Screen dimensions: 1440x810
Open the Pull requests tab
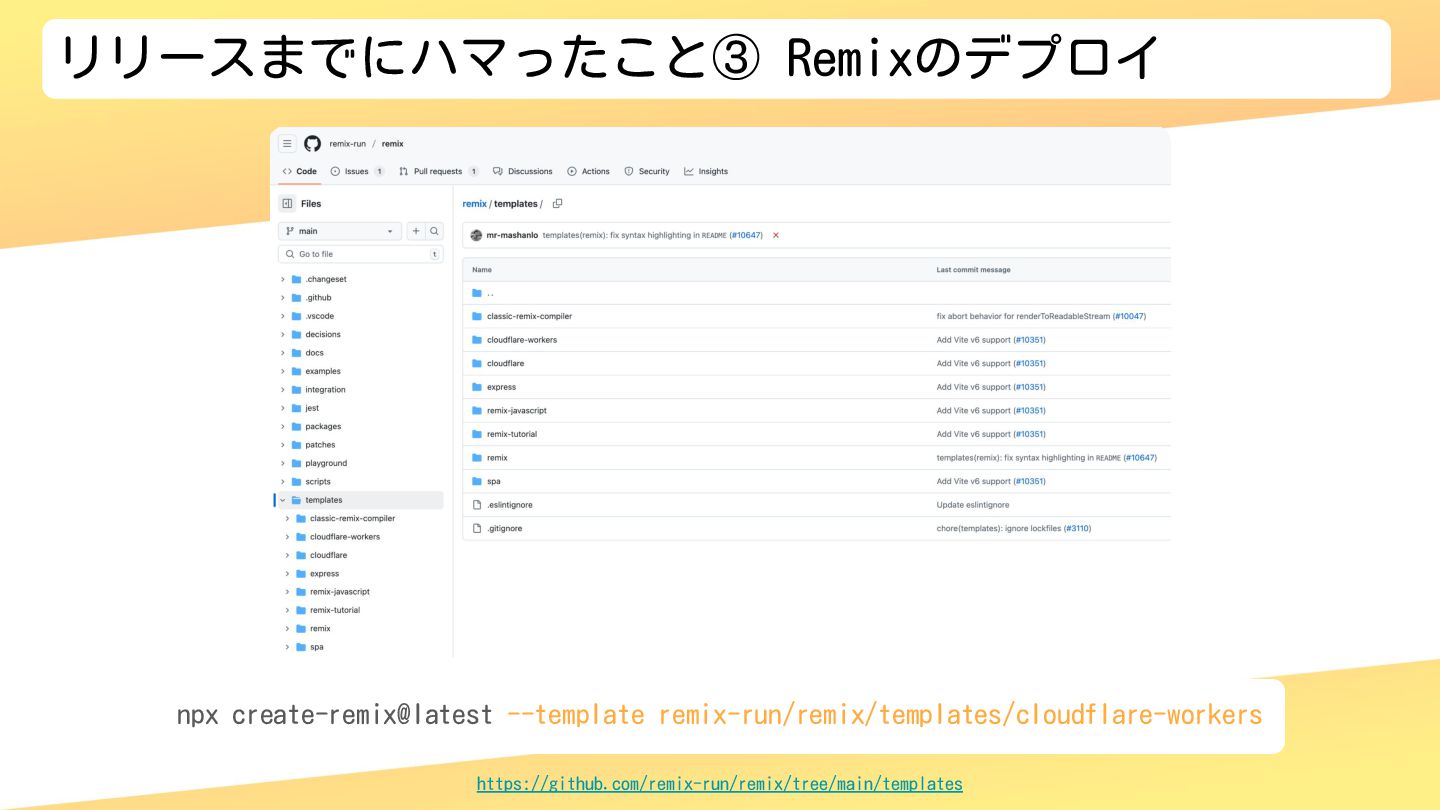[438, 171]
